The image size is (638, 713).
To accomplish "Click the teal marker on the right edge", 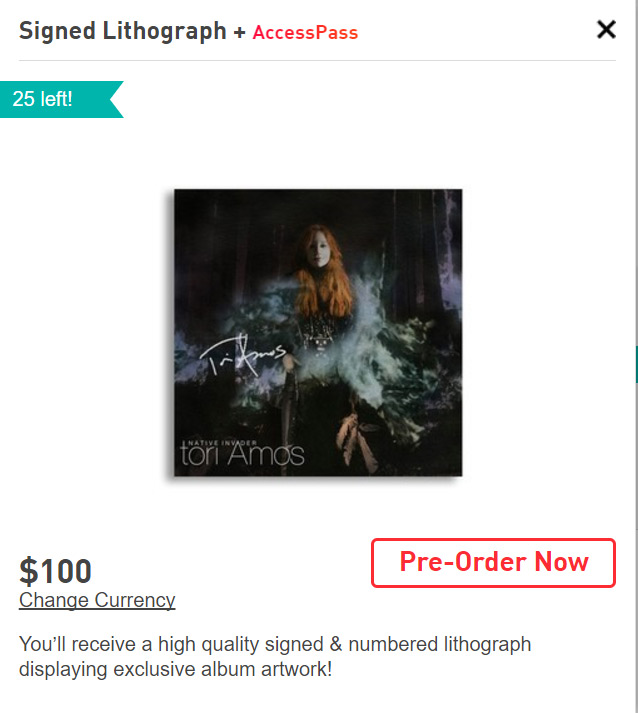I will click(637, 364).
